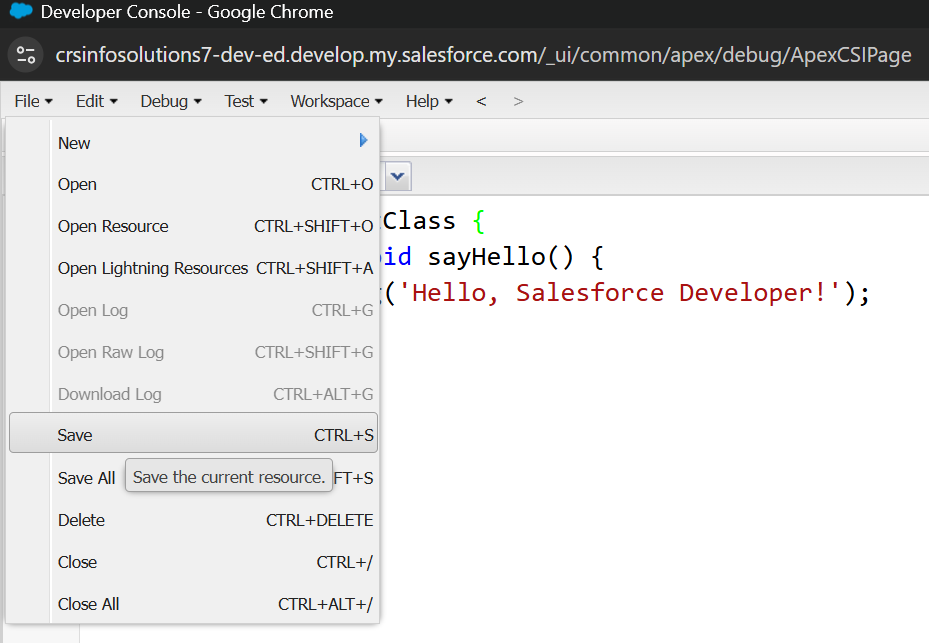Image resolution: width=929 pixels, height=643 pixels.
Task: Select Close All menu entry
Action: (x=88, y=604)
